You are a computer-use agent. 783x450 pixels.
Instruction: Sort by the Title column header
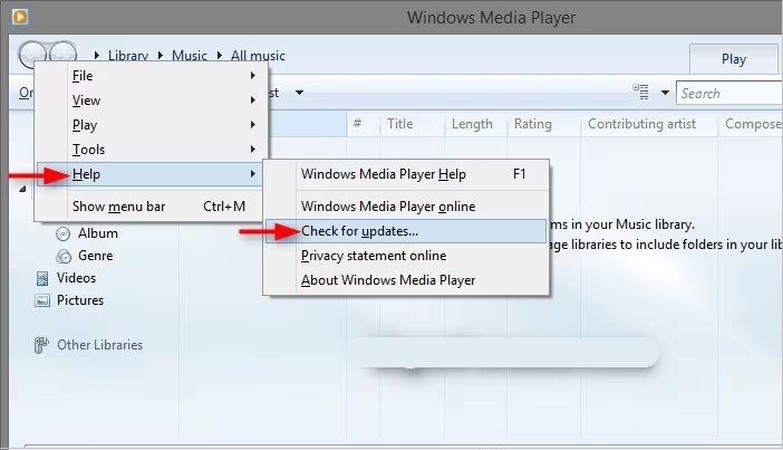(412, 124)
